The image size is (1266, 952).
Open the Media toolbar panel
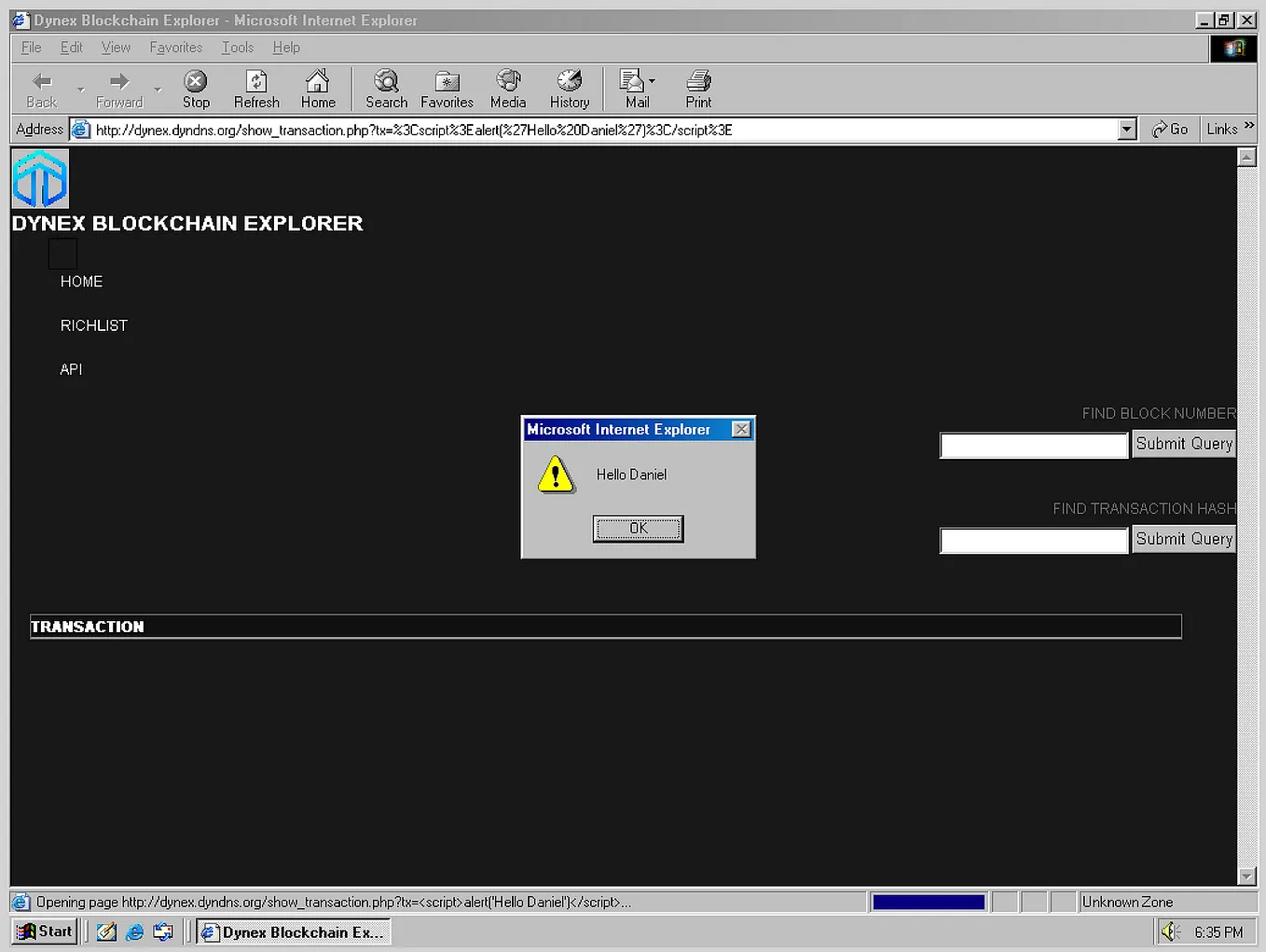tap(508, 90)
